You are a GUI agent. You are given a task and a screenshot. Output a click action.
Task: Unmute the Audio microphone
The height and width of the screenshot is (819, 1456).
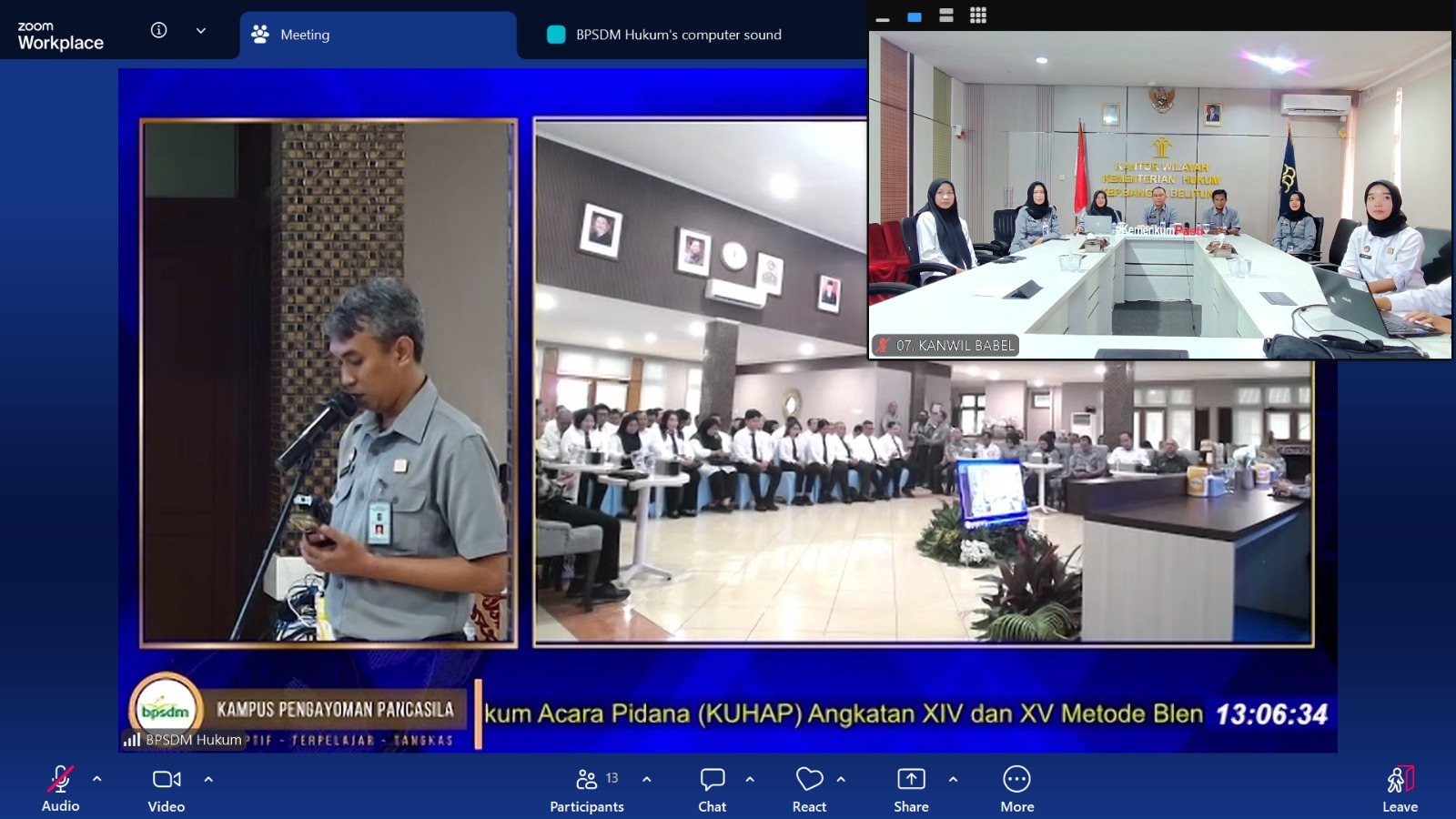(x=60, y=789)
